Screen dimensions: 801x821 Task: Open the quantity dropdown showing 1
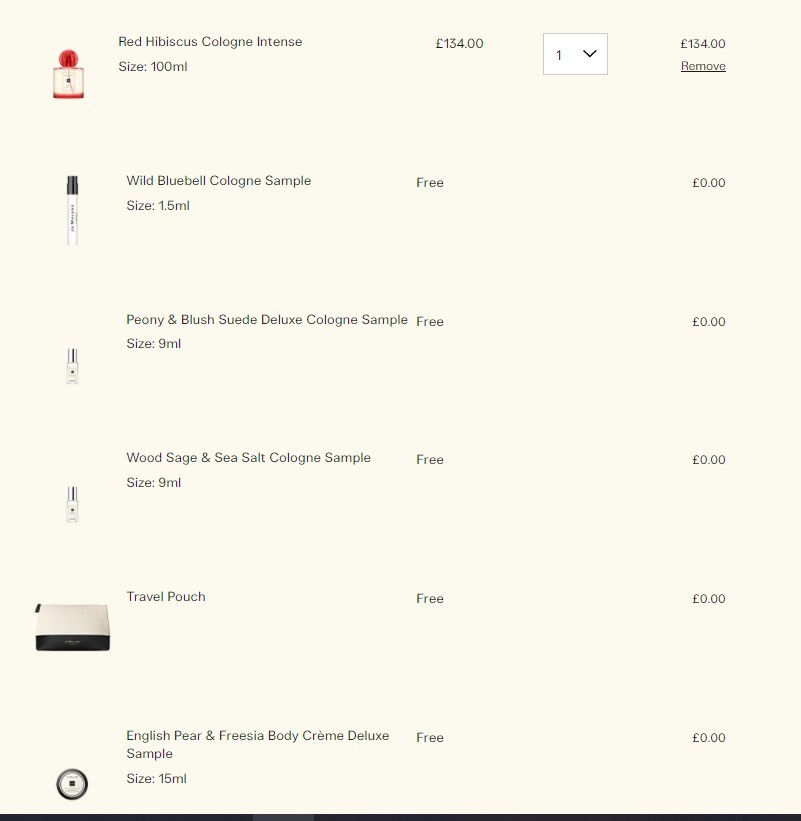575,54
